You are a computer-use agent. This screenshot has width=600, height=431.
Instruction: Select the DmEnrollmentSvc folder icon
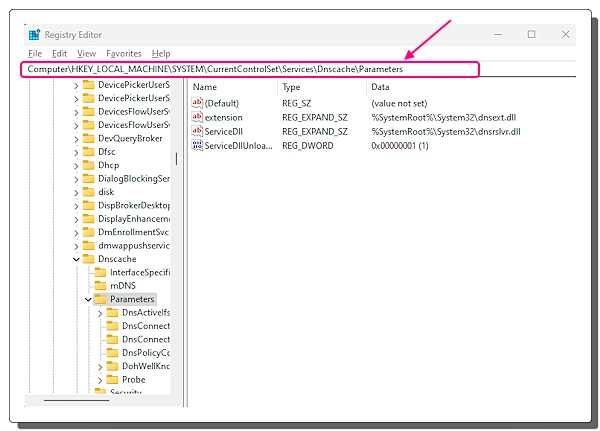coord(88,232)
